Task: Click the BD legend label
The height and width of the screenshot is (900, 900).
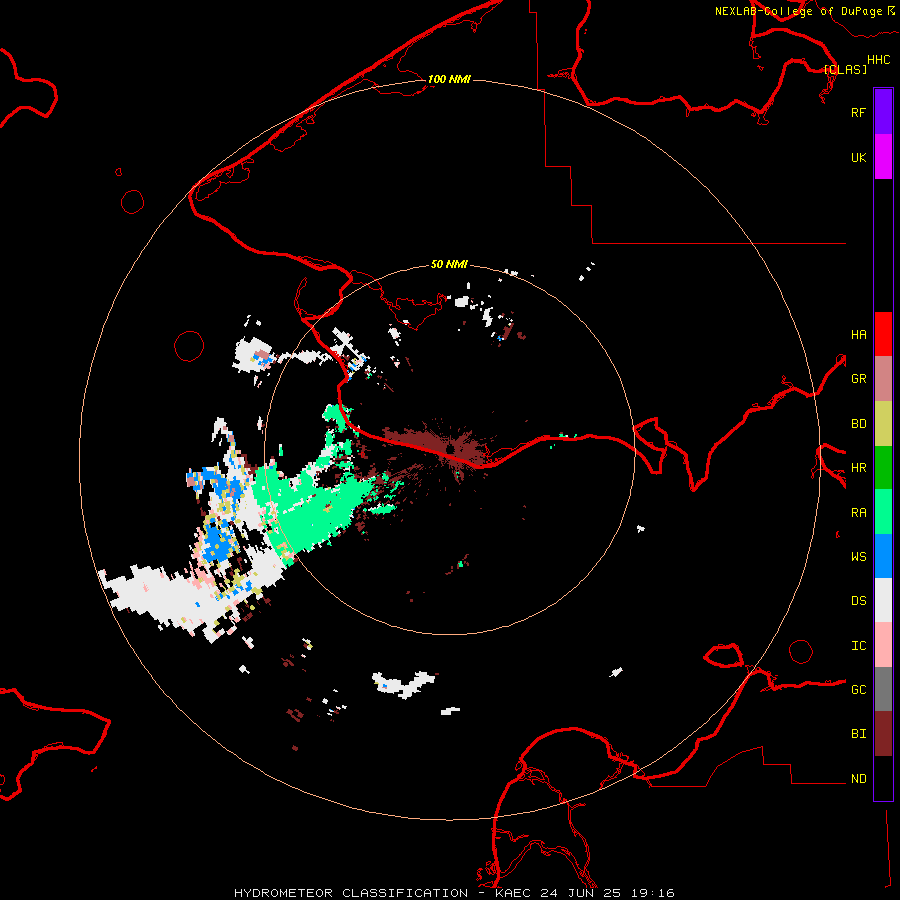Action: pyautogui.click(x=858, y=424)
